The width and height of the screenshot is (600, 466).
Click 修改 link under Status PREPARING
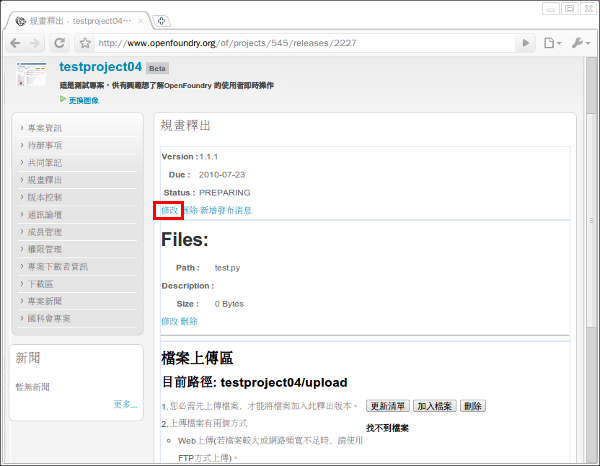170,210
